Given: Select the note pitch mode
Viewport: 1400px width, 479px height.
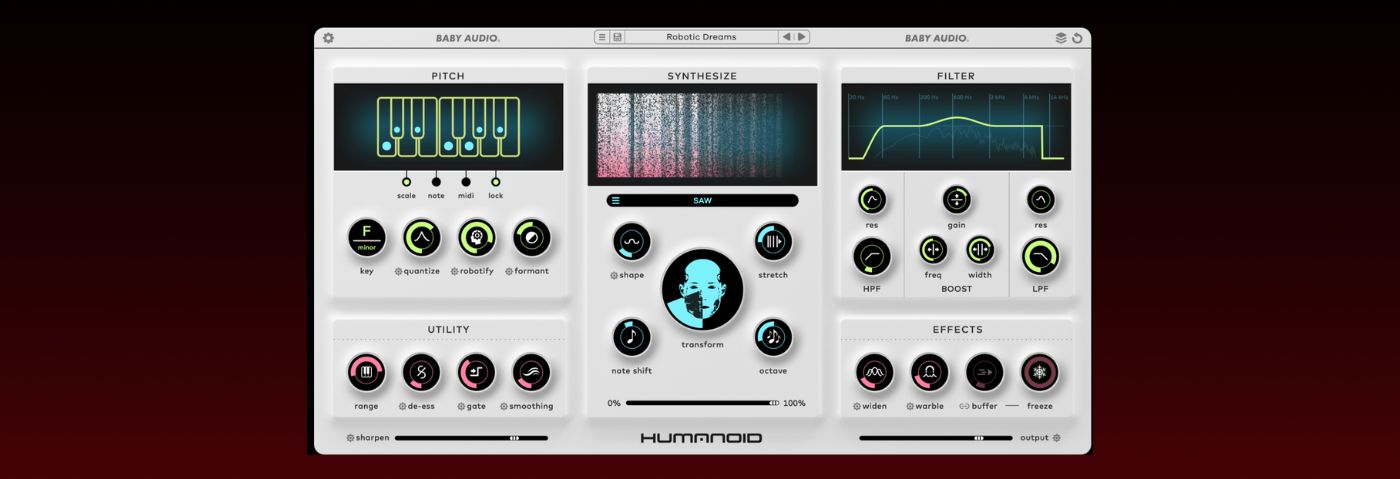Looking at the screenshot, I should click(436, 182).
